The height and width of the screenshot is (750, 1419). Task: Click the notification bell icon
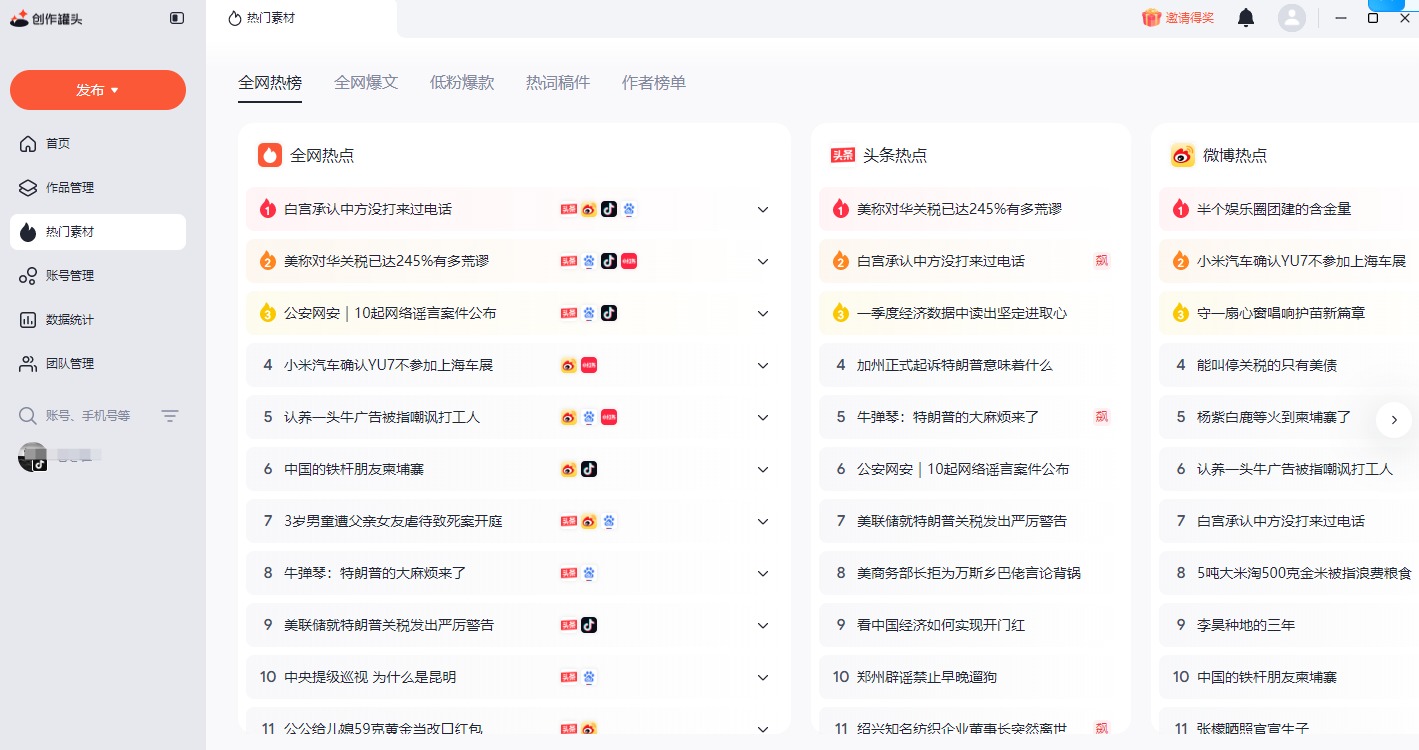1246,18
